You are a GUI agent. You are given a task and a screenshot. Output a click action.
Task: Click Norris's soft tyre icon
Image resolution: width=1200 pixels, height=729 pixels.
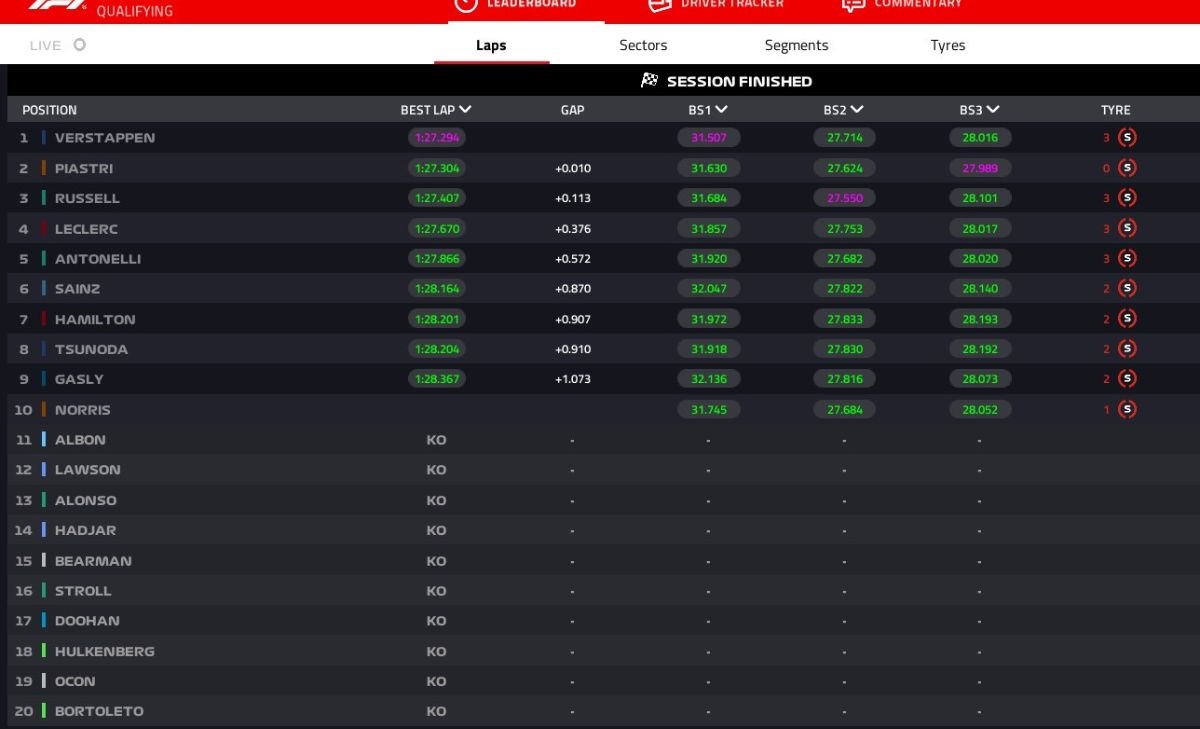[x=1127, y=409]
